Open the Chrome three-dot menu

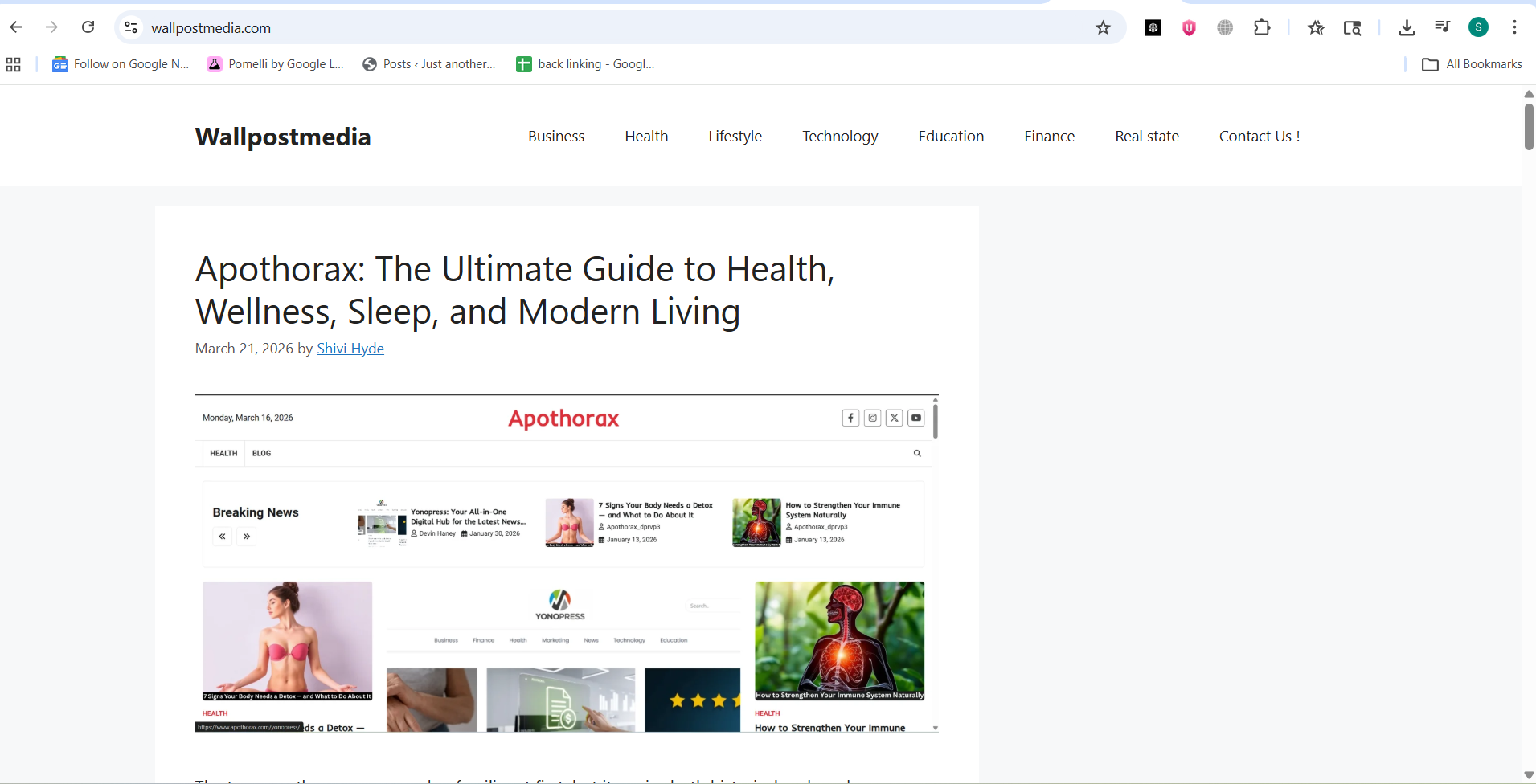pos(1516,27)
